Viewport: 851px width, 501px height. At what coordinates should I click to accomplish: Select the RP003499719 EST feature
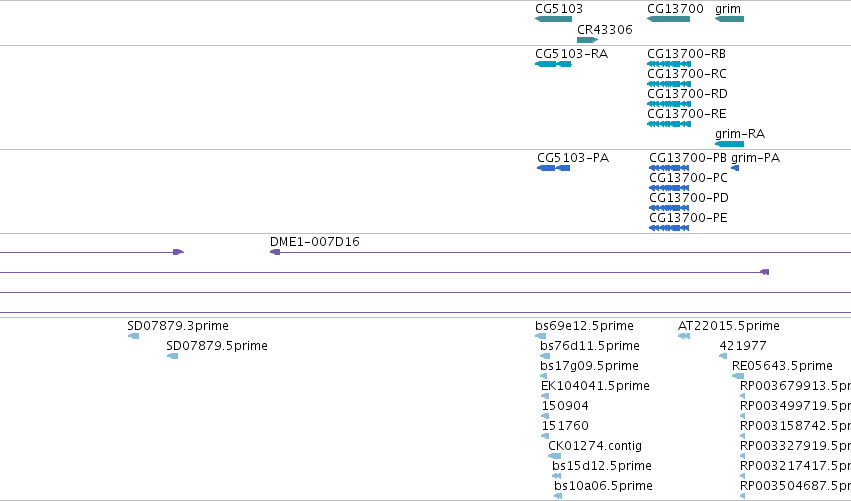(x=742, y=416)
